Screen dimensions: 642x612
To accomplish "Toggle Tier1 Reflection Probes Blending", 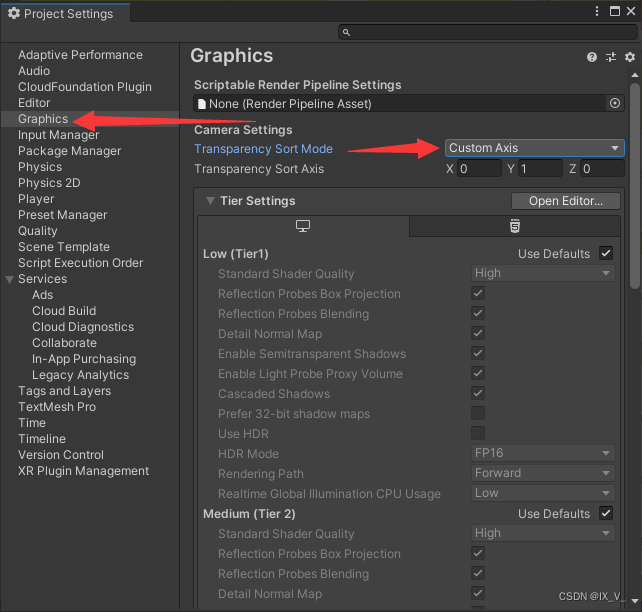I will 478,313.
